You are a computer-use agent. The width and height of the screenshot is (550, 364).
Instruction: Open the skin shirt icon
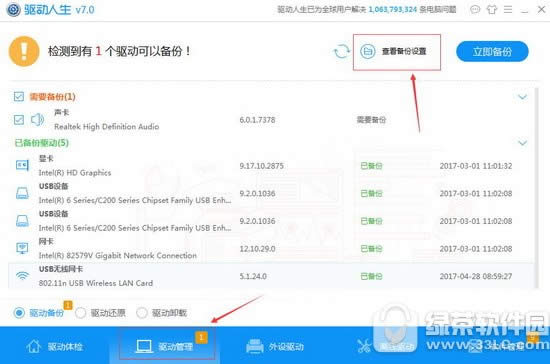pos(492,9)
